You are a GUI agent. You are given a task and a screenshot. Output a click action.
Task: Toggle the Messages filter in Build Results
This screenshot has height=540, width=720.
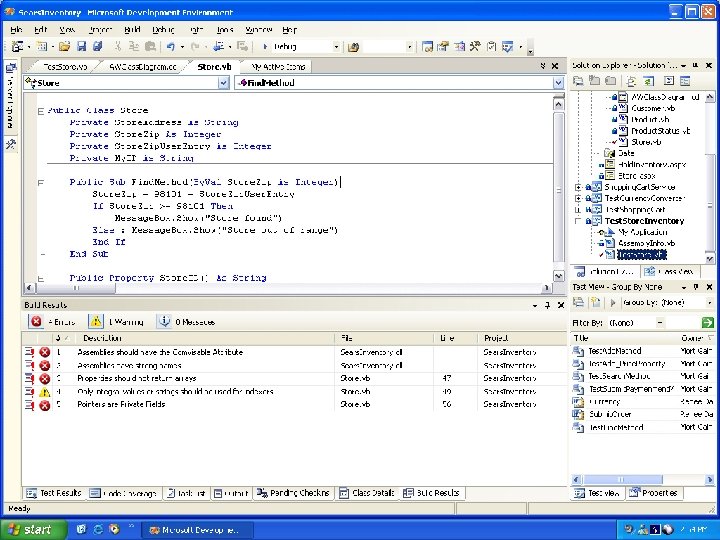[188, 322]
